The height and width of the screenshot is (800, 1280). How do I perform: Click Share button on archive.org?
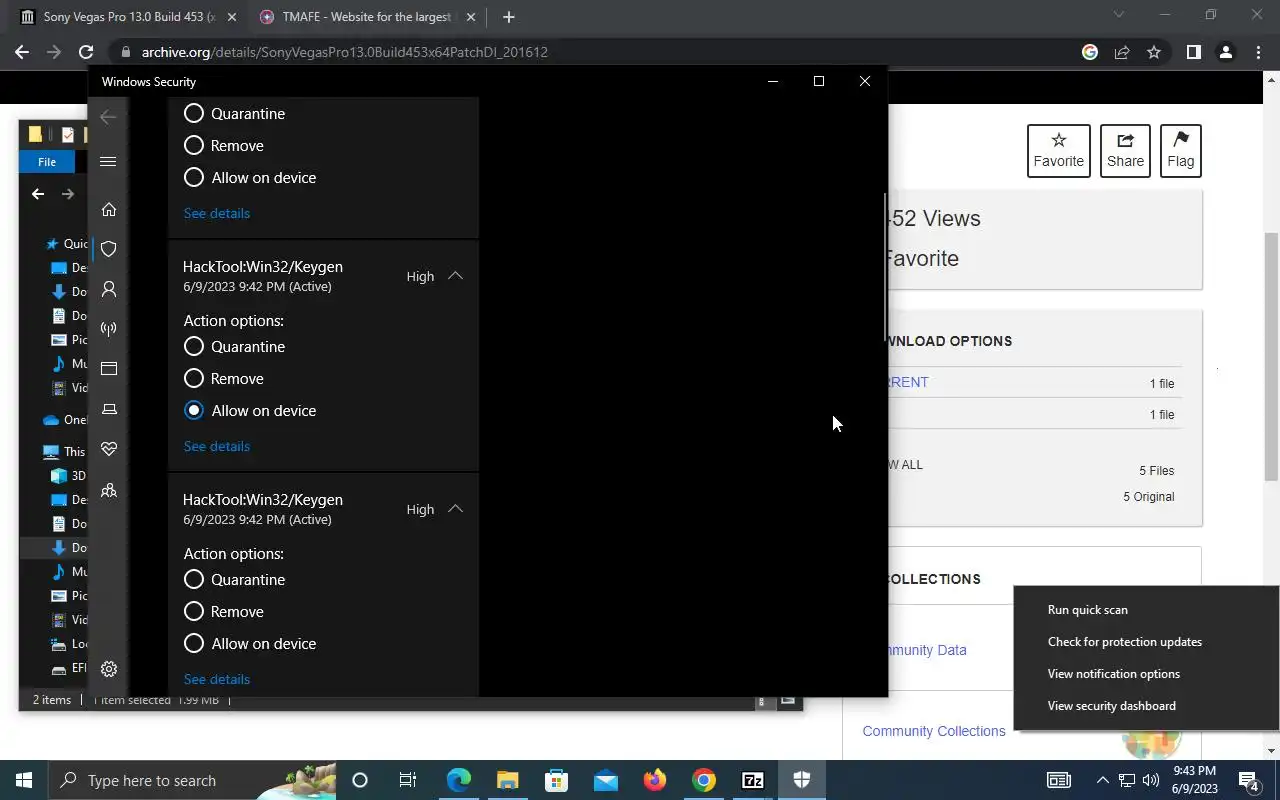click(1125, 151)
